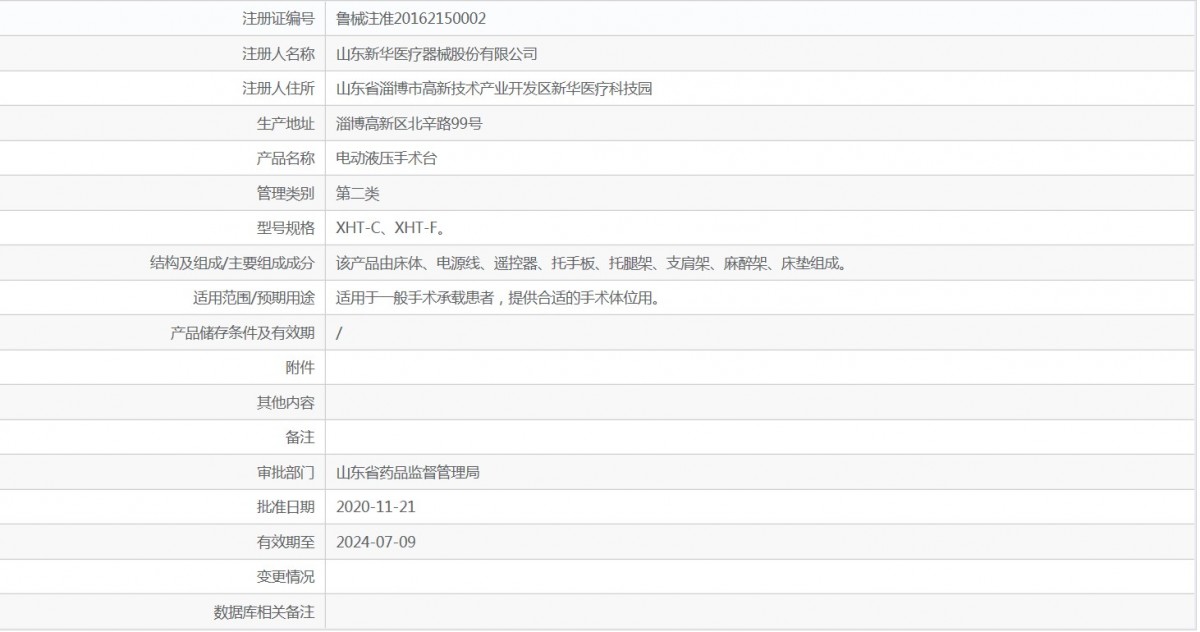
Task: Select the 审批部门 label
Action: [286, 472]
